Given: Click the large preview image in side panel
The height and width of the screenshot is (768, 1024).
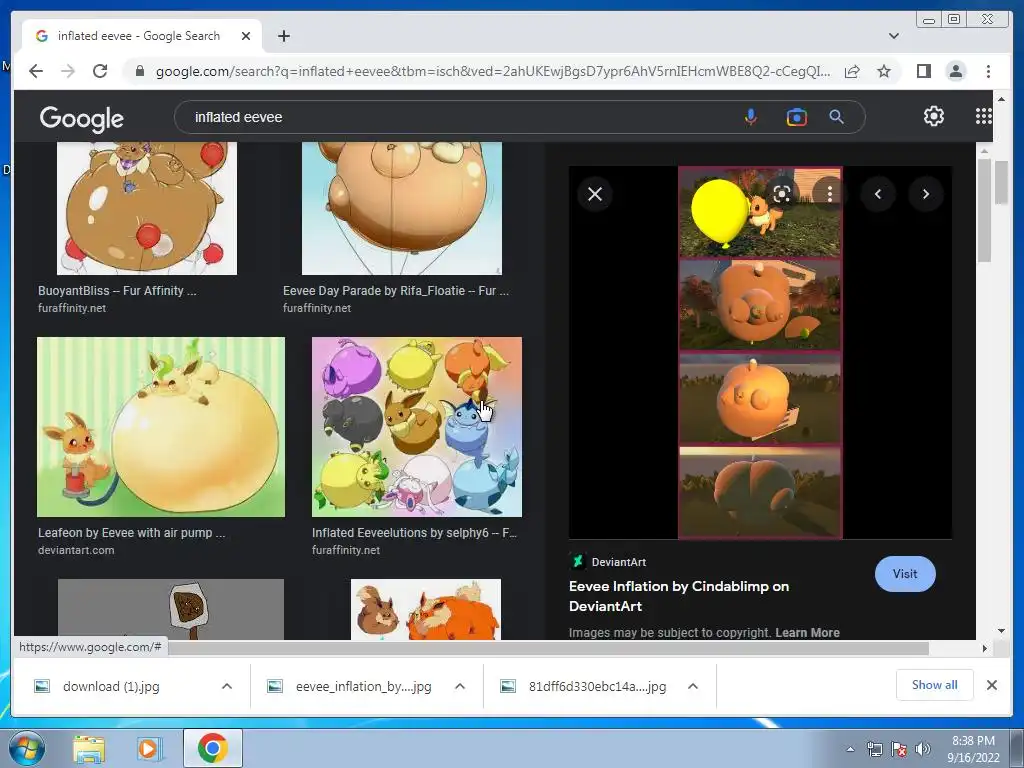Looking at the screenshot, I should click(760, 353).
